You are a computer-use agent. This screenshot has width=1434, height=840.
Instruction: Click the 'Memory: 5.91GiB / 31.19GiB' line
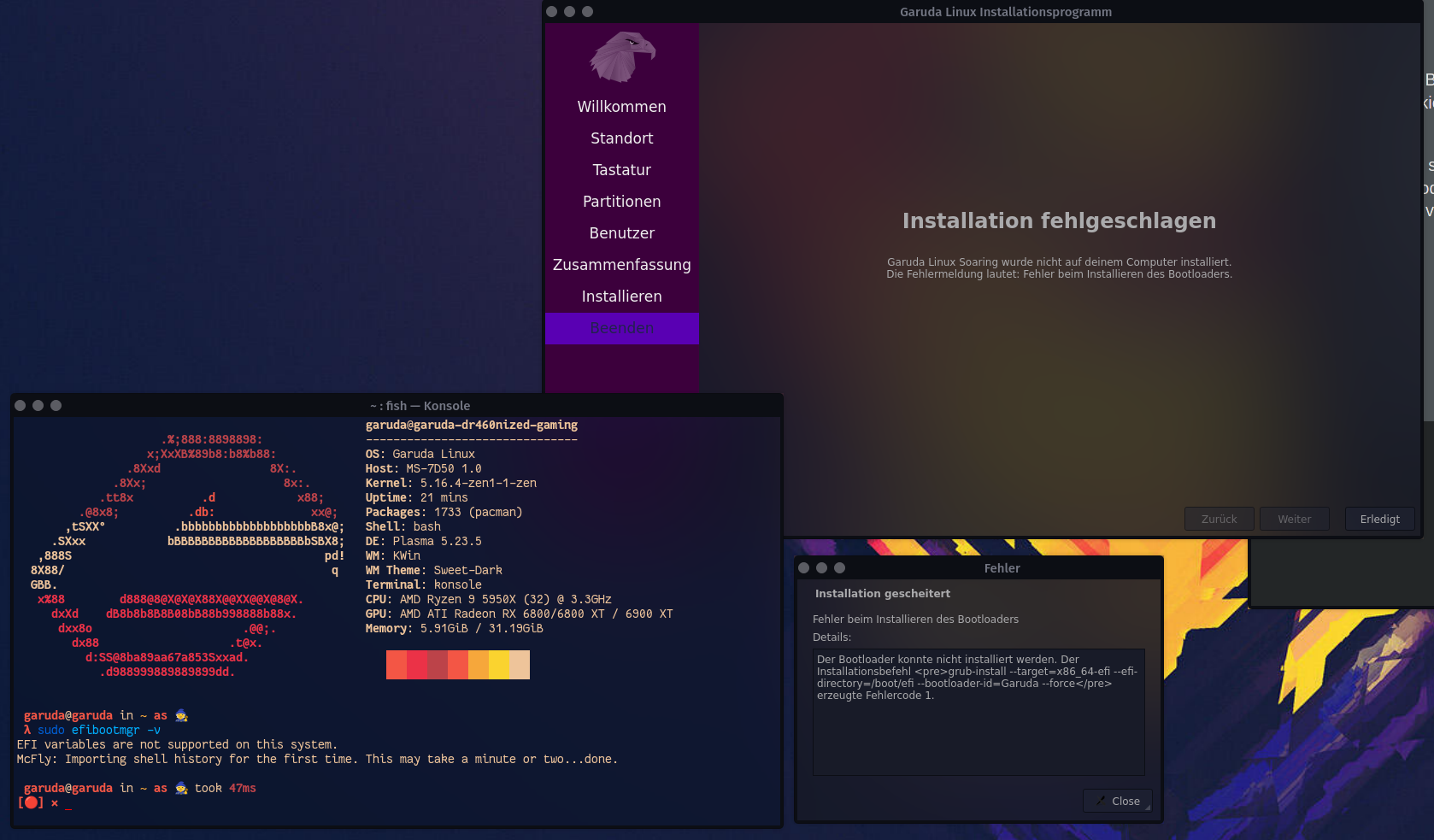(455, 628)
